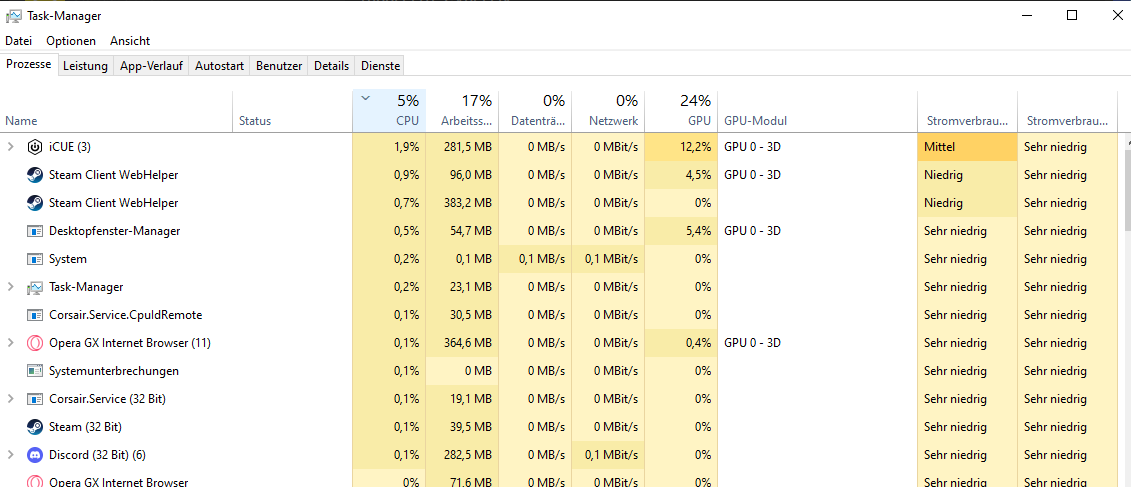Select the iCUE (3) process name

click(70, 147)
